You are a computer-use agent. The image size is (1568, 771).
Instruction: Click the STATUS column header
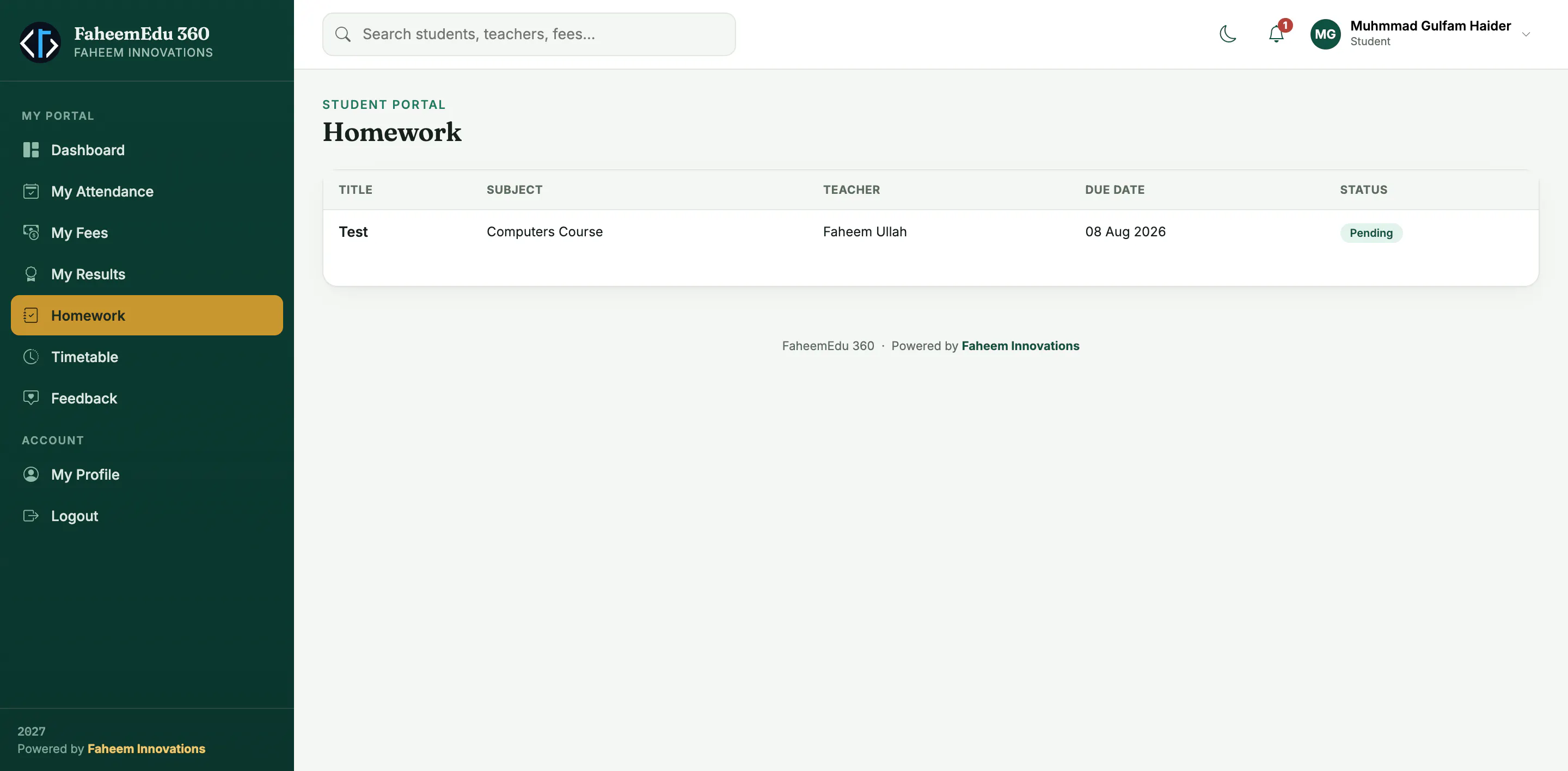[1363, 190]
